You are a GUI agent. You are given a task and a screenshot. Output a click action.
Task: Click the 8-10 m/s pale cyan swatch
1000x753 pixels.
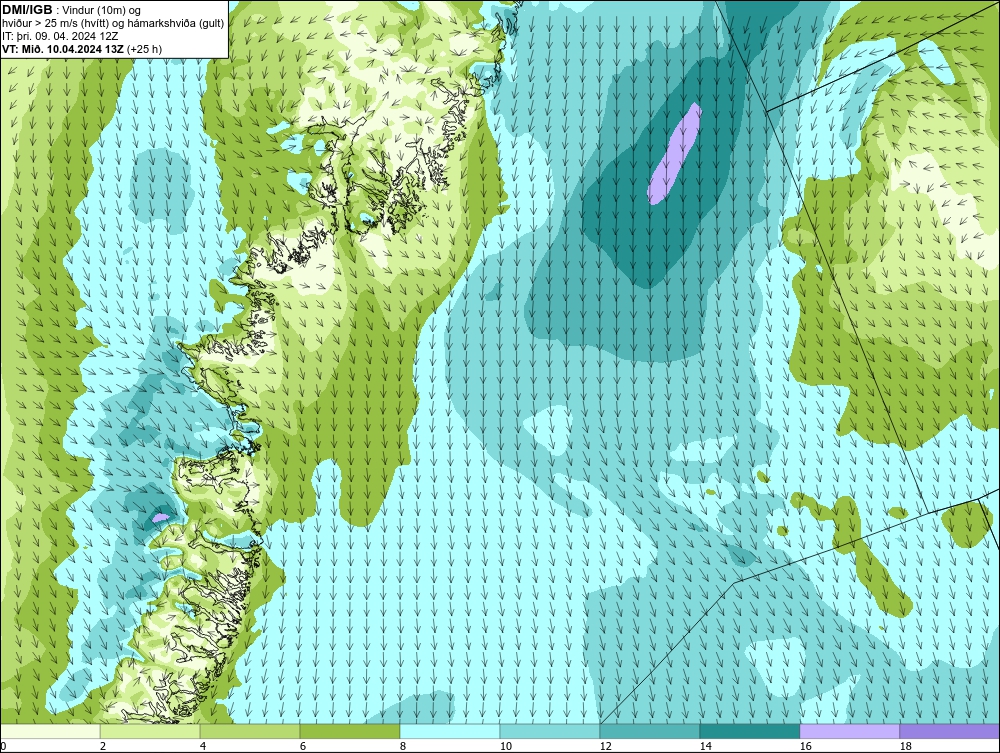point(450,731)
